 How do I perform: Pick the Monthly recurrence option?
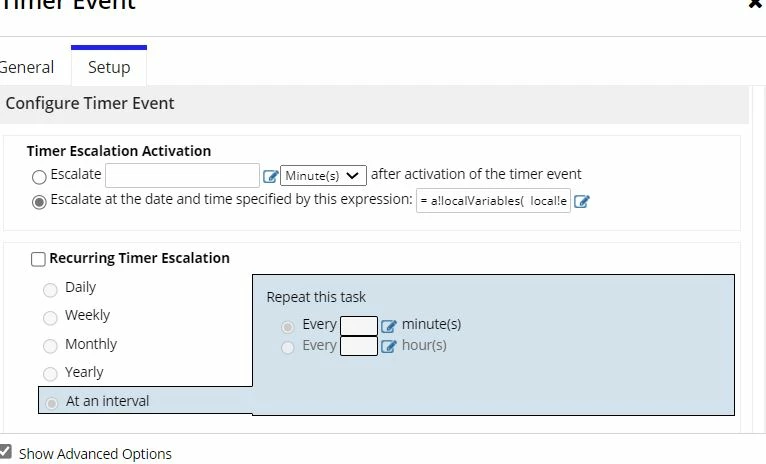[50, 346]
